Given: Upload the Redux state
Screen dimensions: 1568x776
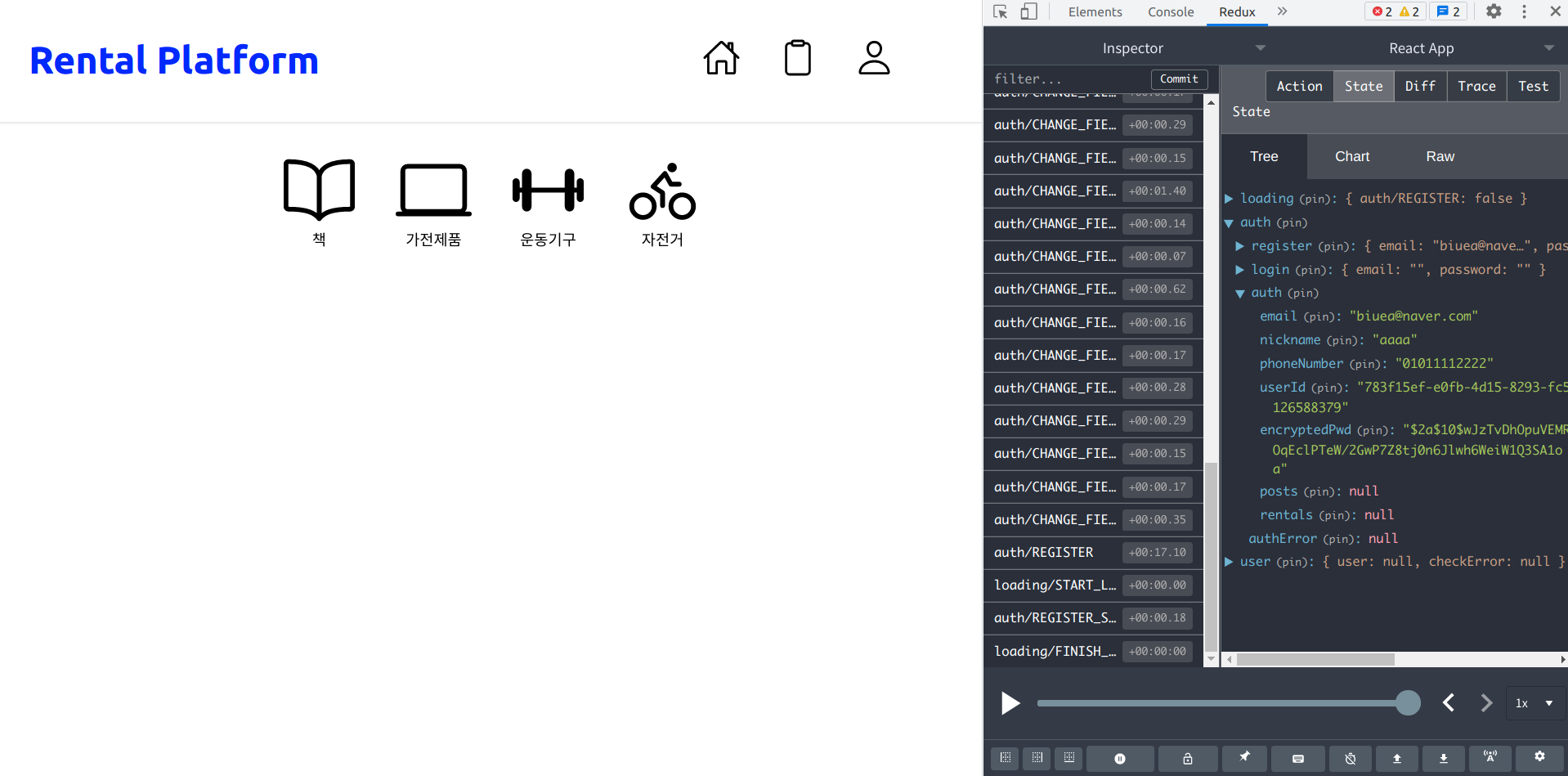Looking at the screenshot, I should (1398, 759).
